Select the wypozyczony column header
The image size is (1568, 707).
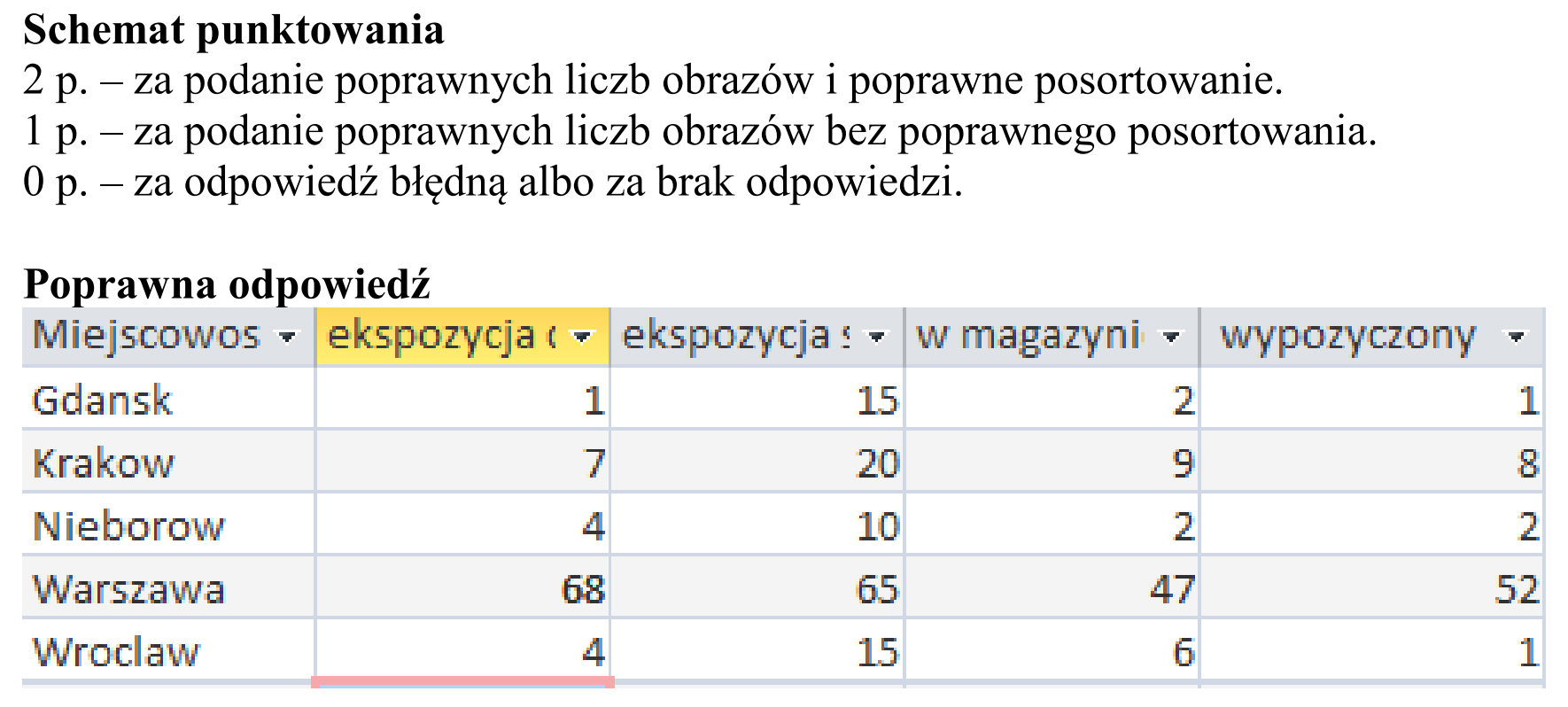[1372, 337]
